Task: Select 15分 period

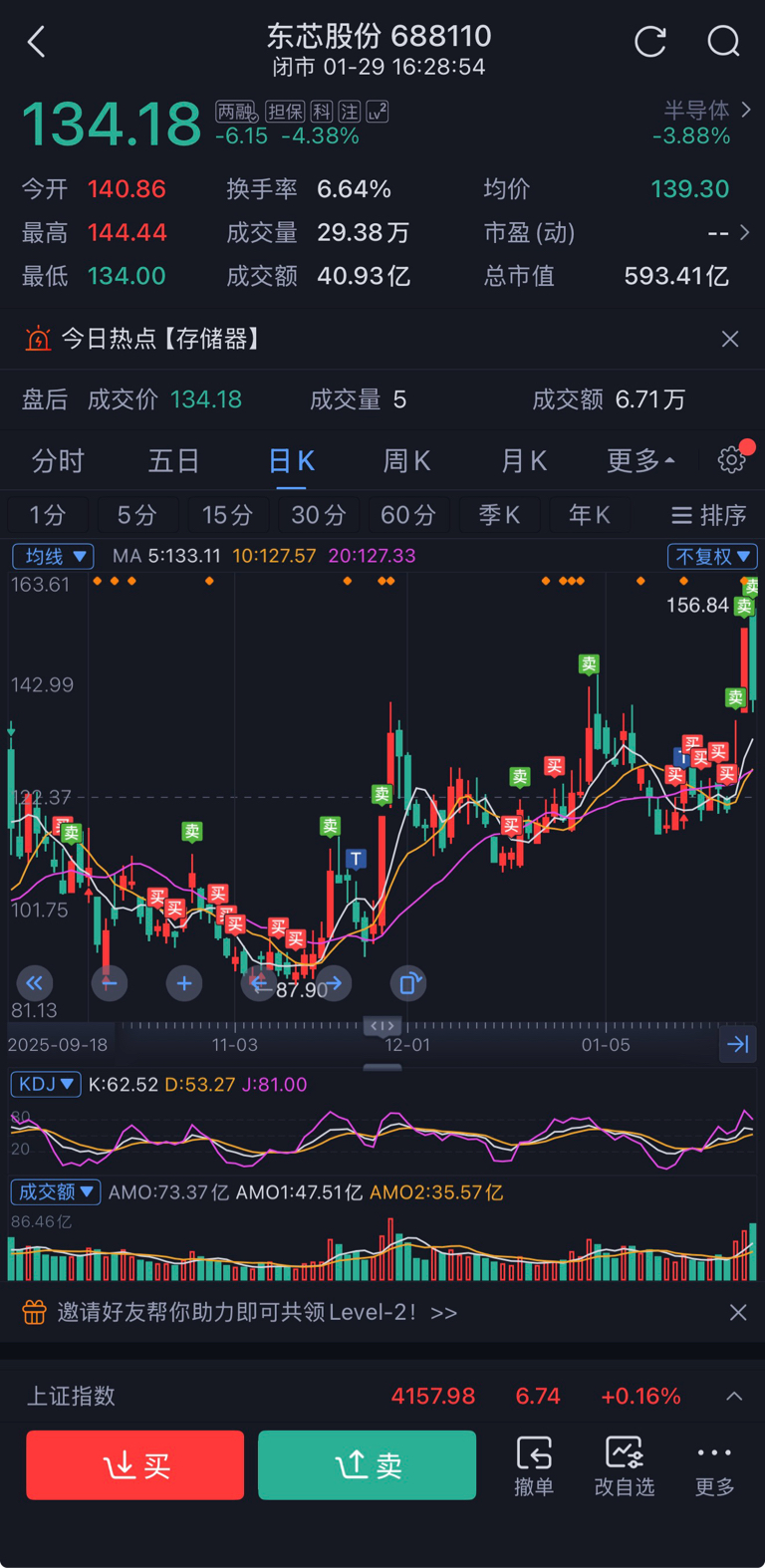Action: [x=227, y=515]
